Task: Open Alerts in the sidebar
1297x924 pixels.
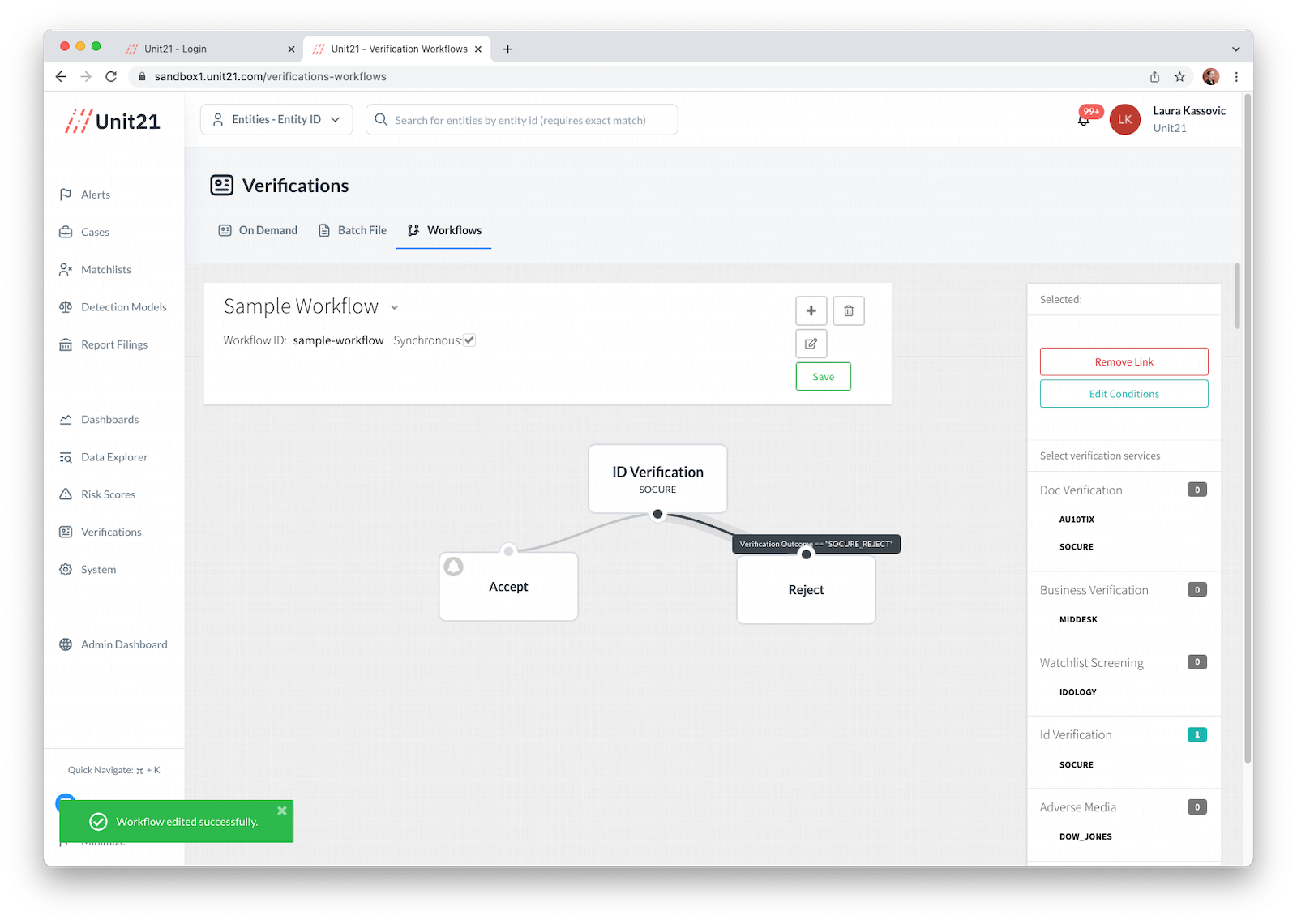Action: click(x=84, y=195)
